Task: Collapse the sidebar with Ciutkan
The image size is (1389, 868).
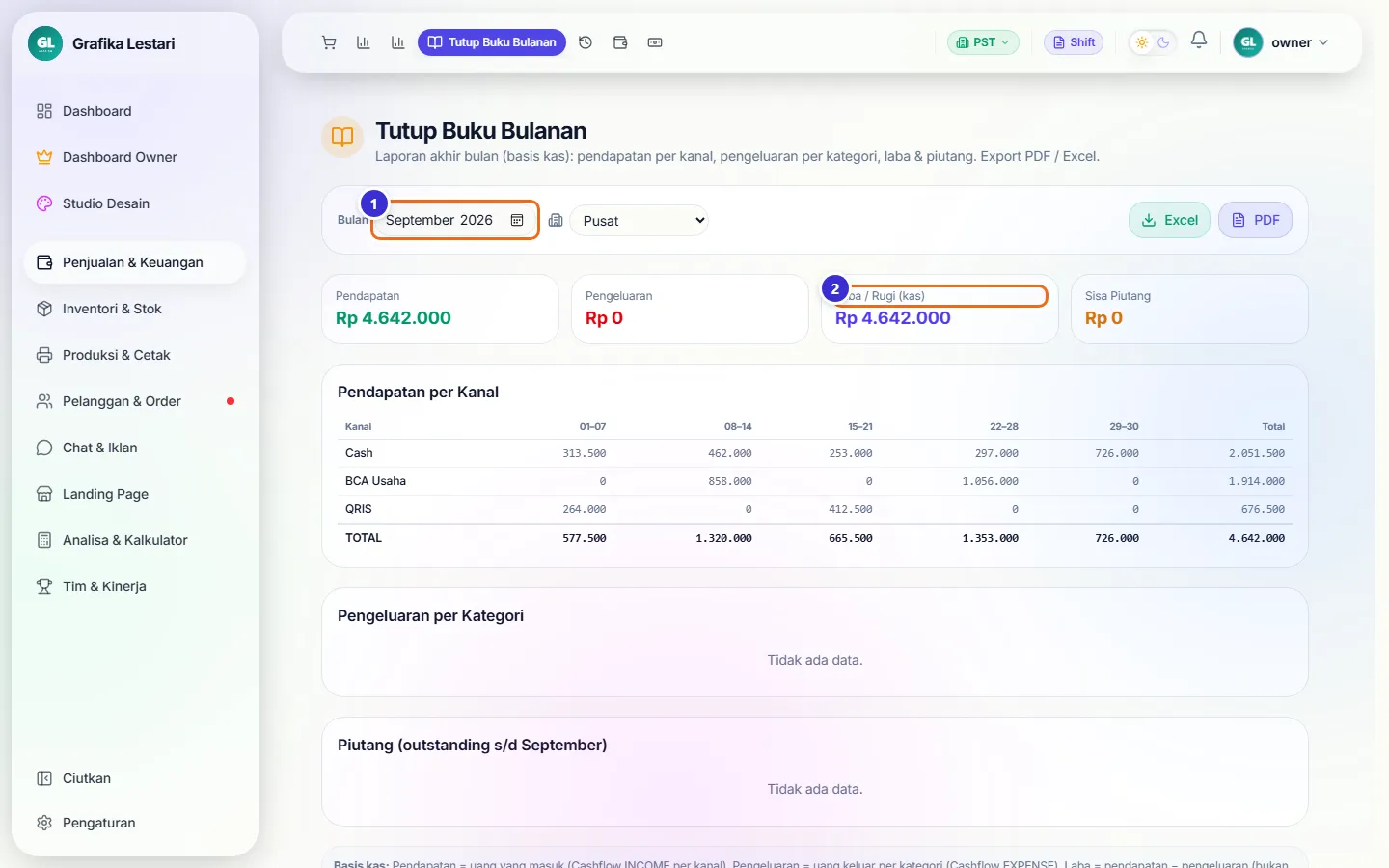Action: pos(135,778)
